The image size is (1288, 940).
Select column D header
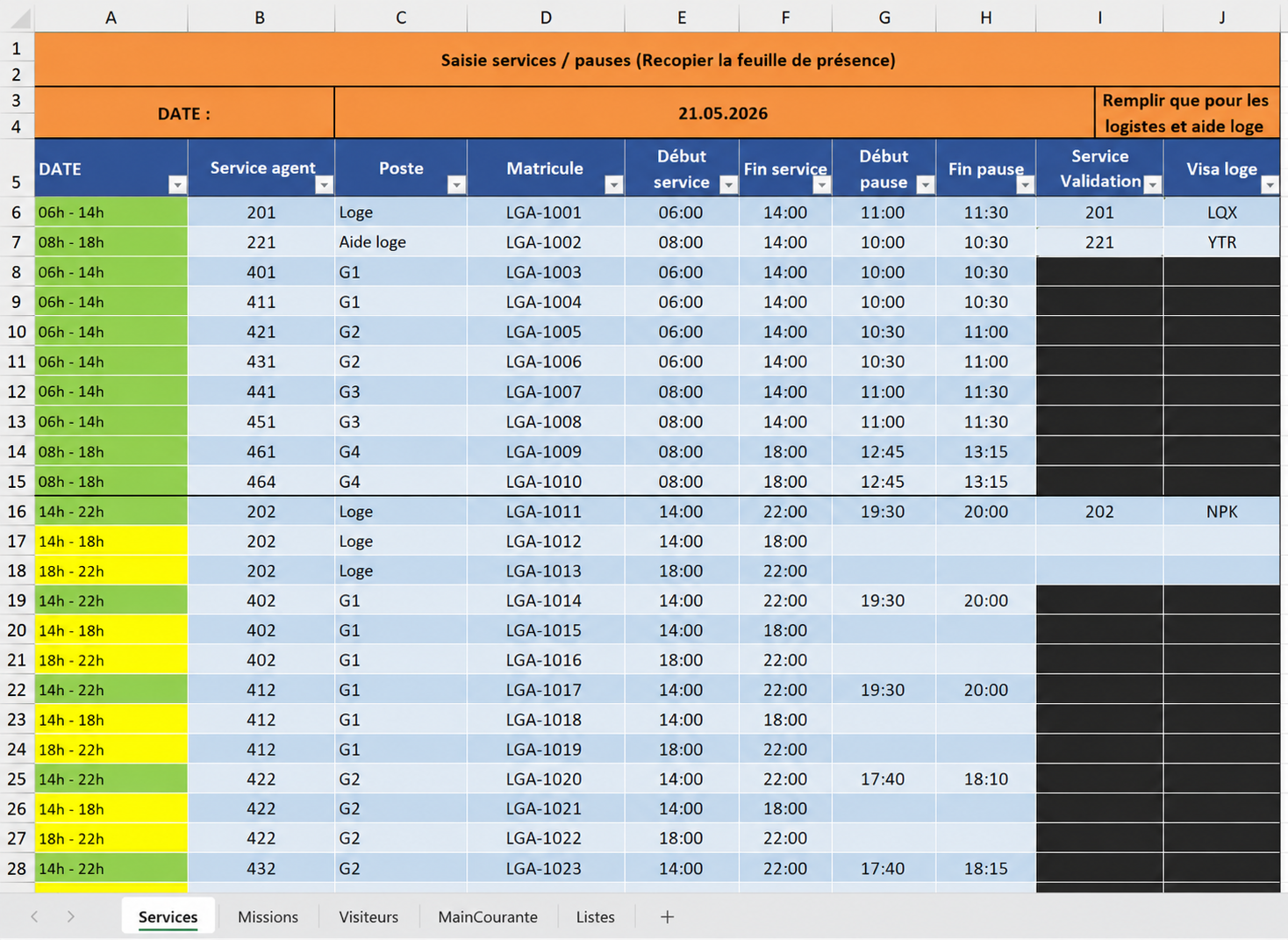(546, 17)
